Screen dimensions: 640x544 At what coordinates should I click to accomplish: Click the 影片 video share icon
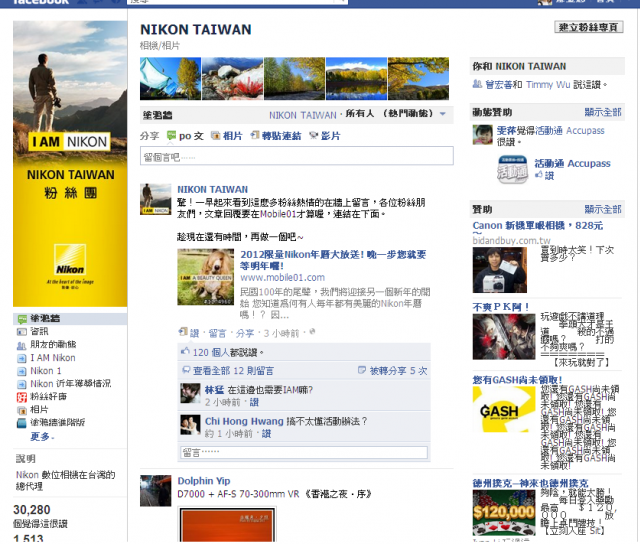(313, 135)
